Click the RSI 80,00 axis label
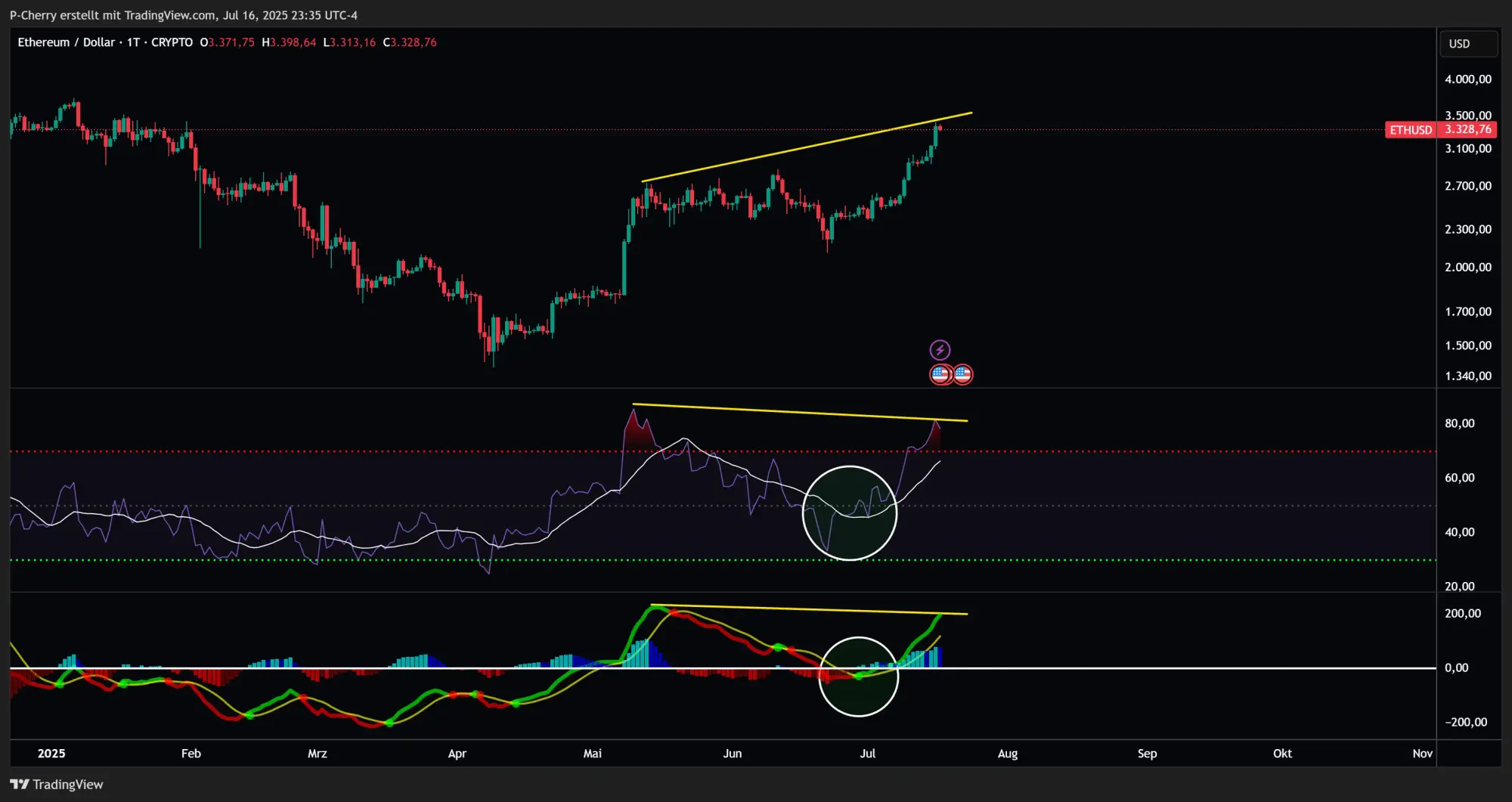This screenshot has height=802, width=1512. 1459,423
